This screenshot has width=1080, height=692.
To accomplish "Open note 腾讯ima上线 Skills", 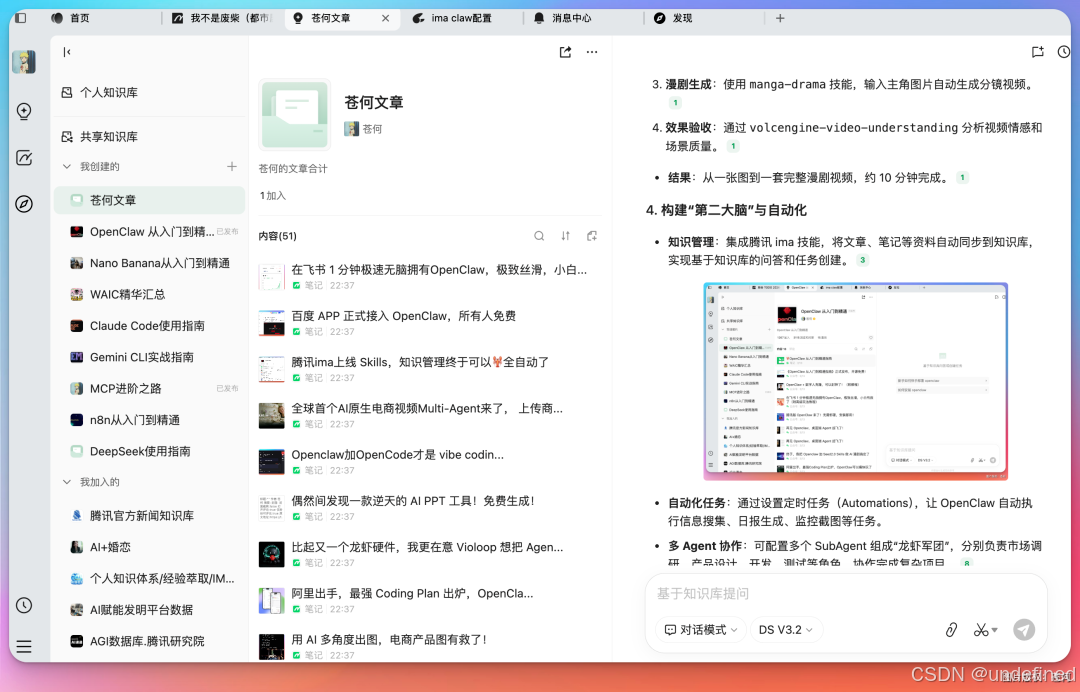I will [430, 369].
